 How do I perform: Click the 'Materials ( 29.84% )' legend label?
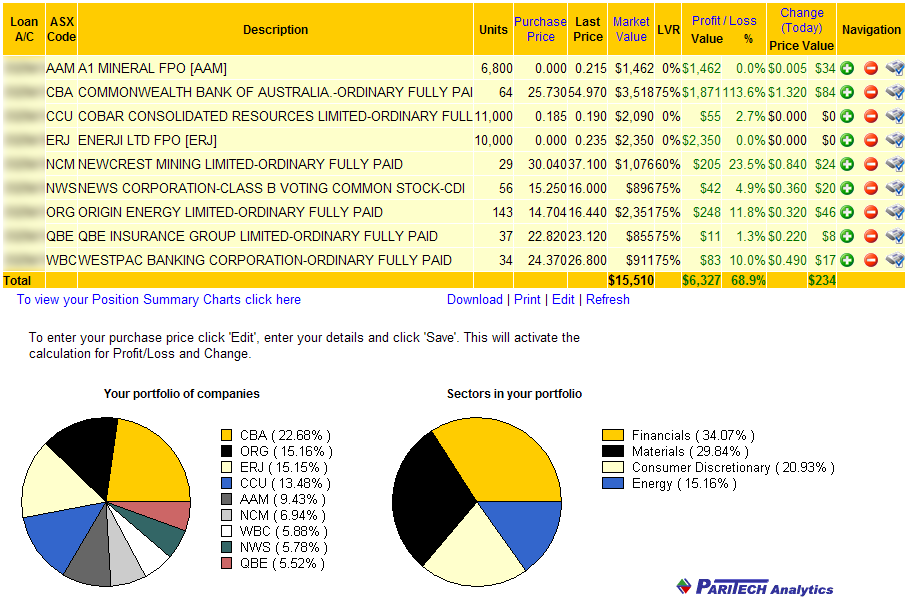click(x=690, y=451)
